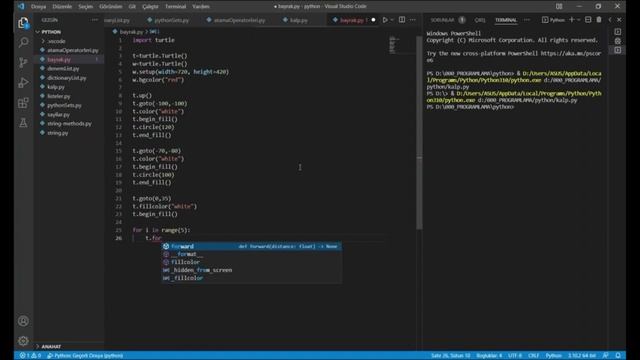
Task: Run Python file with play button
Action: coord(384,20)
